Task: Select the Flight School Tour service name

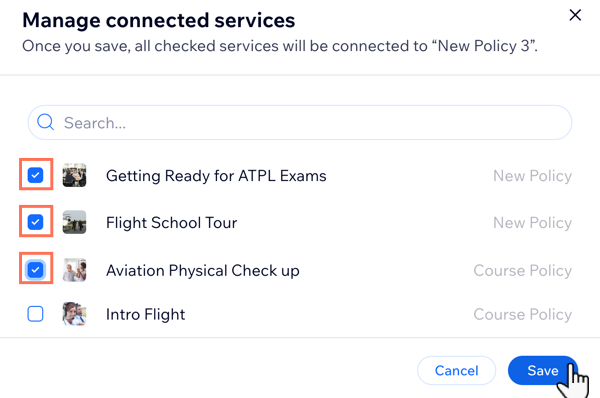Action: pos(171,223)
